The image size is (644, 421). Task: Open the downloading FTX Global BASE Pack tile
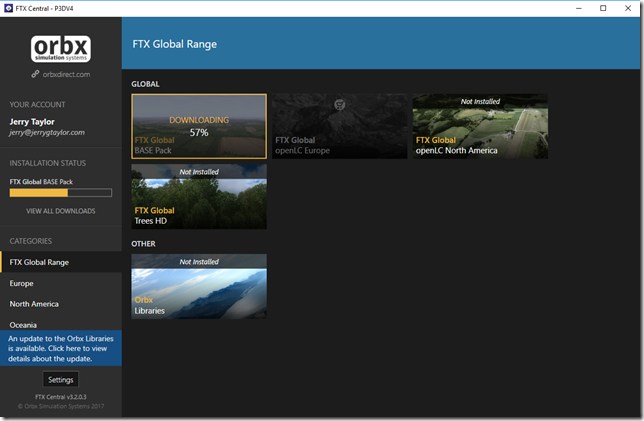pos(199,126)
